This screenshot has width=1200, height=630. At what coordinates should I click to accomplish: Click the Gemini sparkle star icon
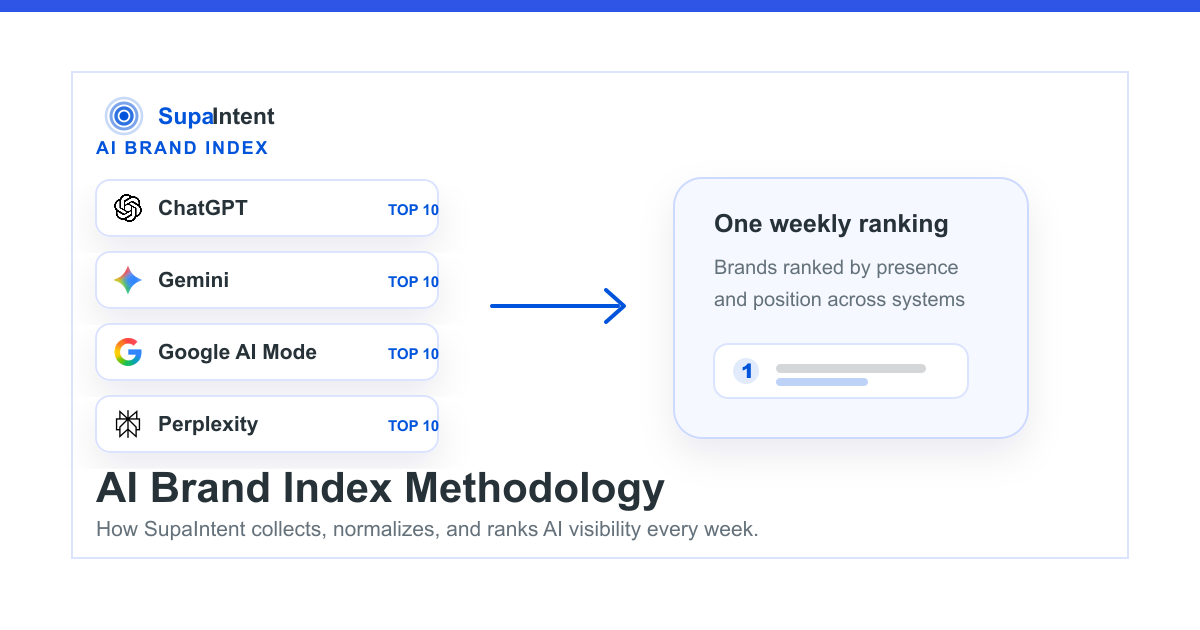coord(128,280)
